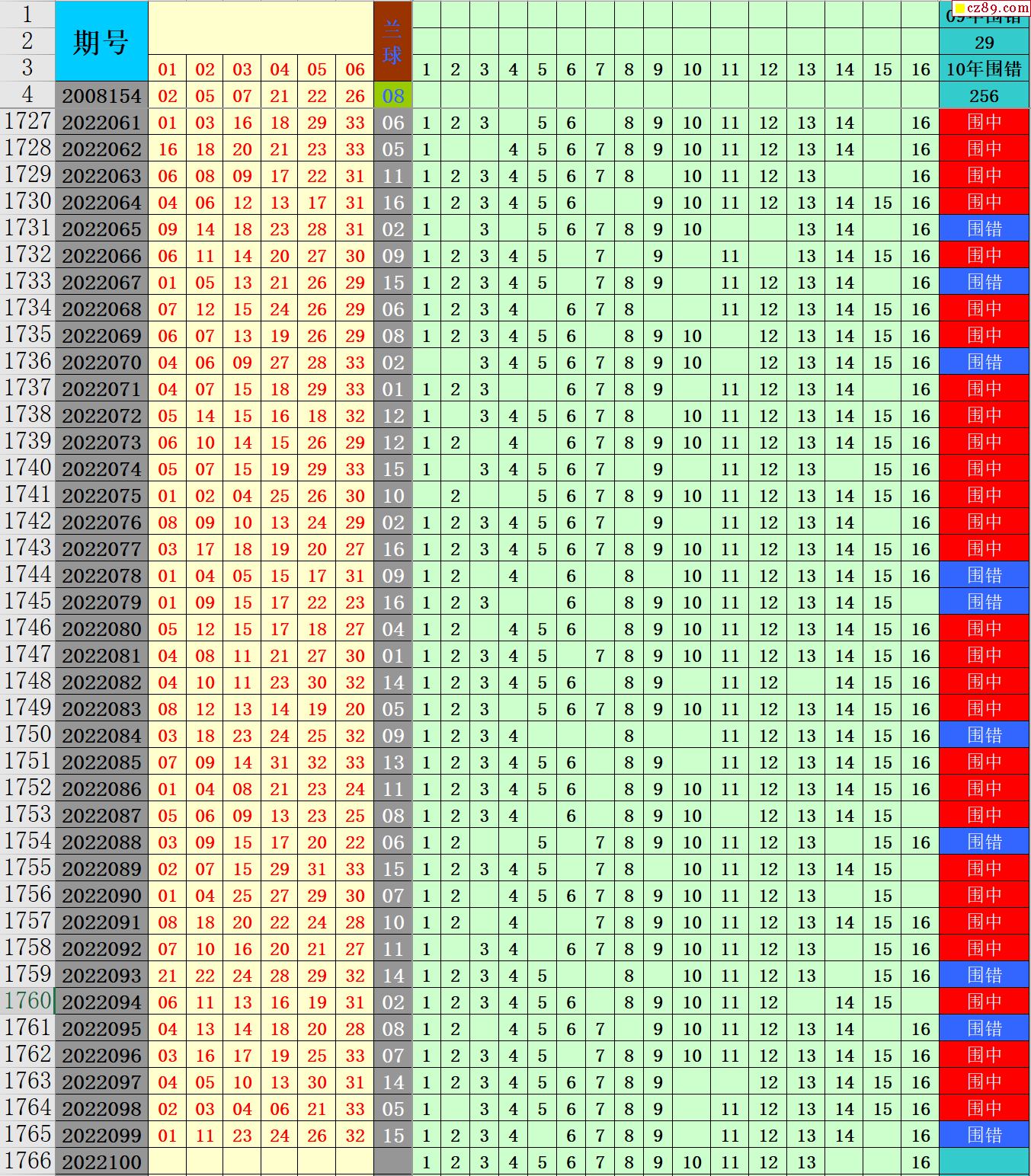Select the 兰球 column header cell

pyautogui.click(x=392, y=42)
